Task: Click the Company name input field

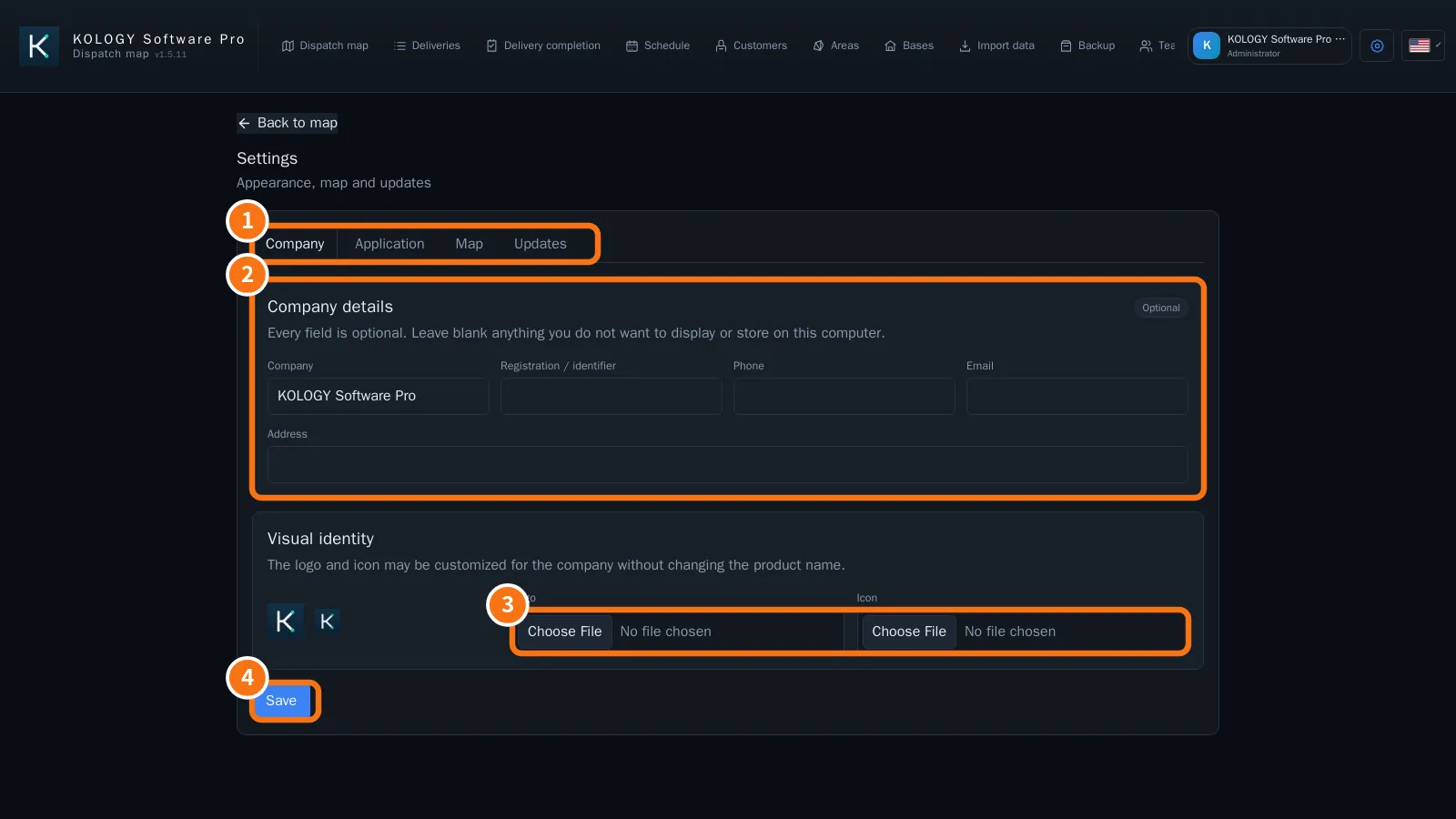Action: [x=379, y=396]
